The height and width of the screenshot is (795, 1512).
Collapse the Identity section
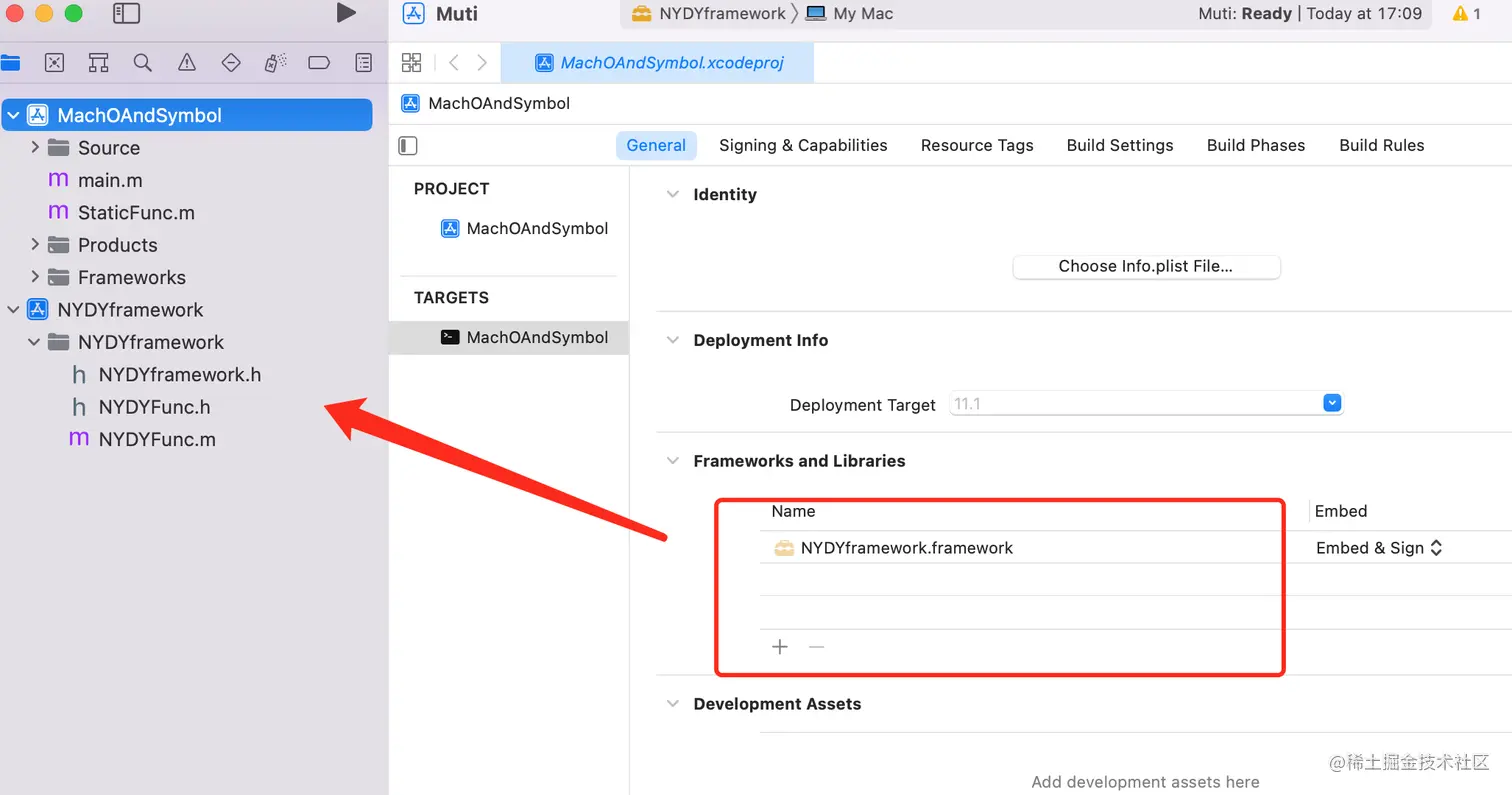click(x=673, y=195)
